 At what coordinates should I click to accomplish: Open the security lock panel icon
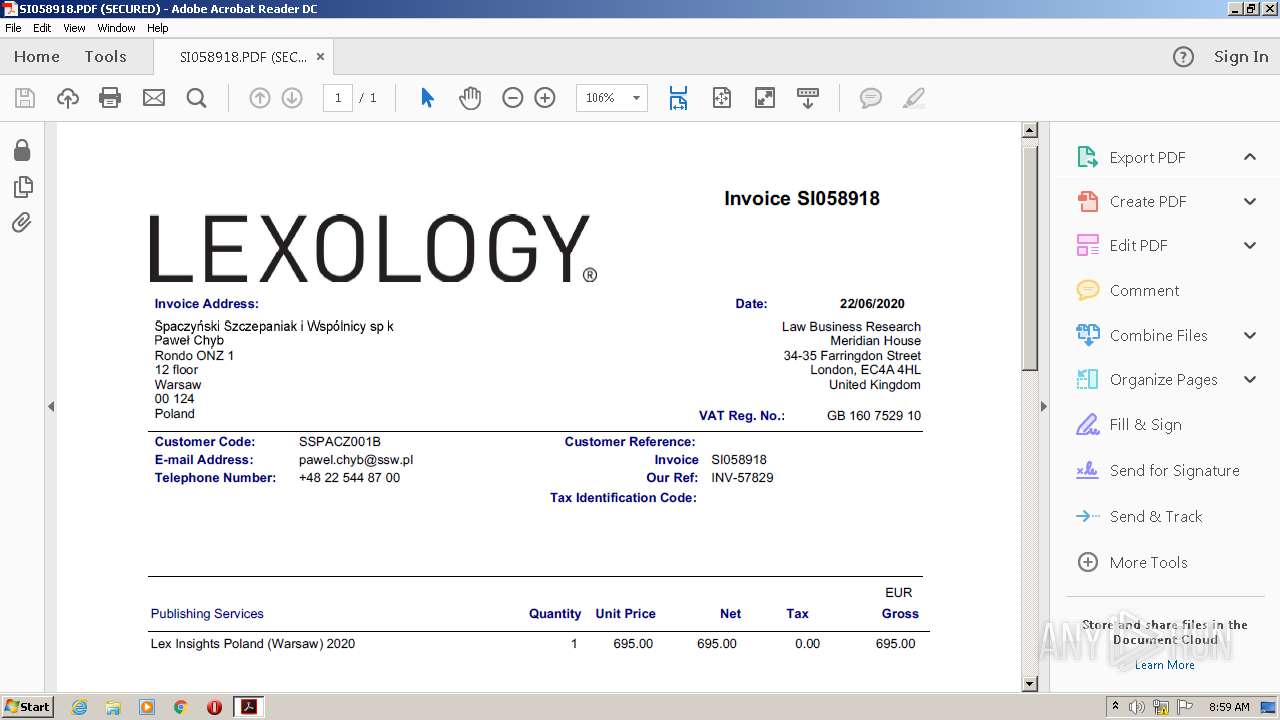point(22,150)
